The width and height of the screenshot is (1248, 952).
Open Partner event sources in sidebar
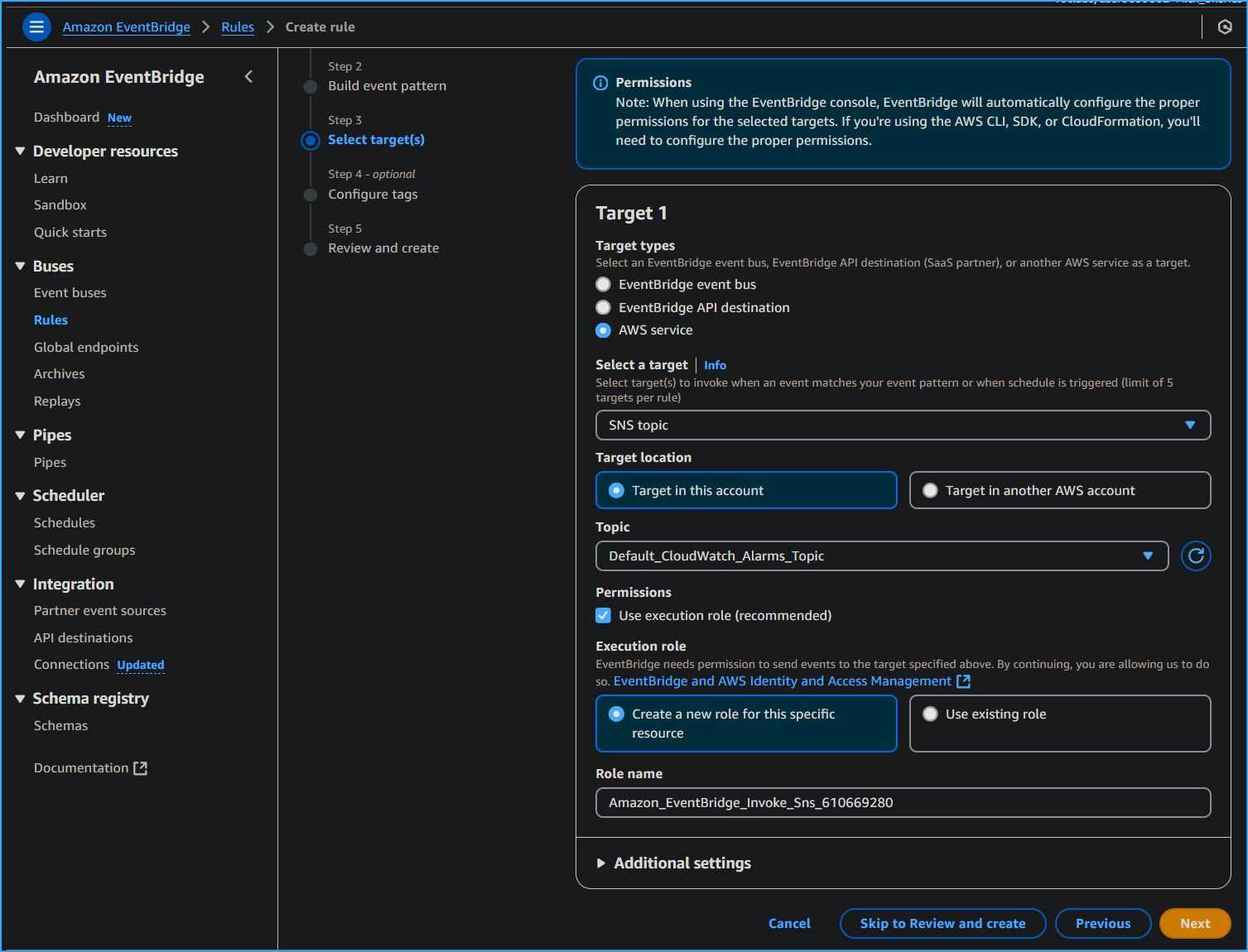99,610
